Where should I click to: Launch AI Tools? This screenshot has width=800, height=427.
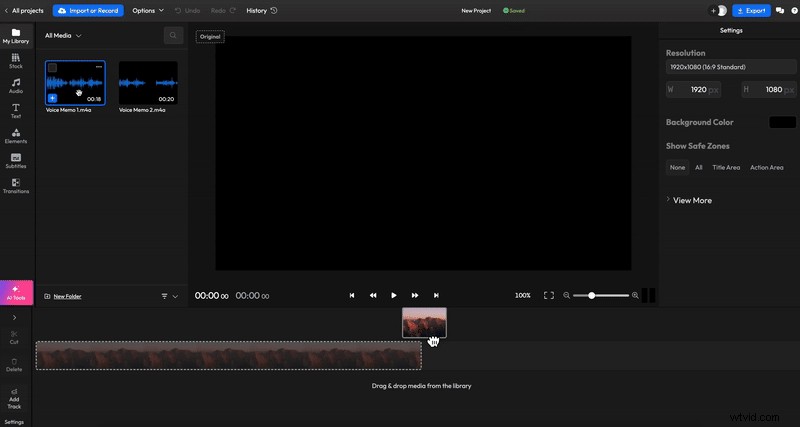[16, 293]
